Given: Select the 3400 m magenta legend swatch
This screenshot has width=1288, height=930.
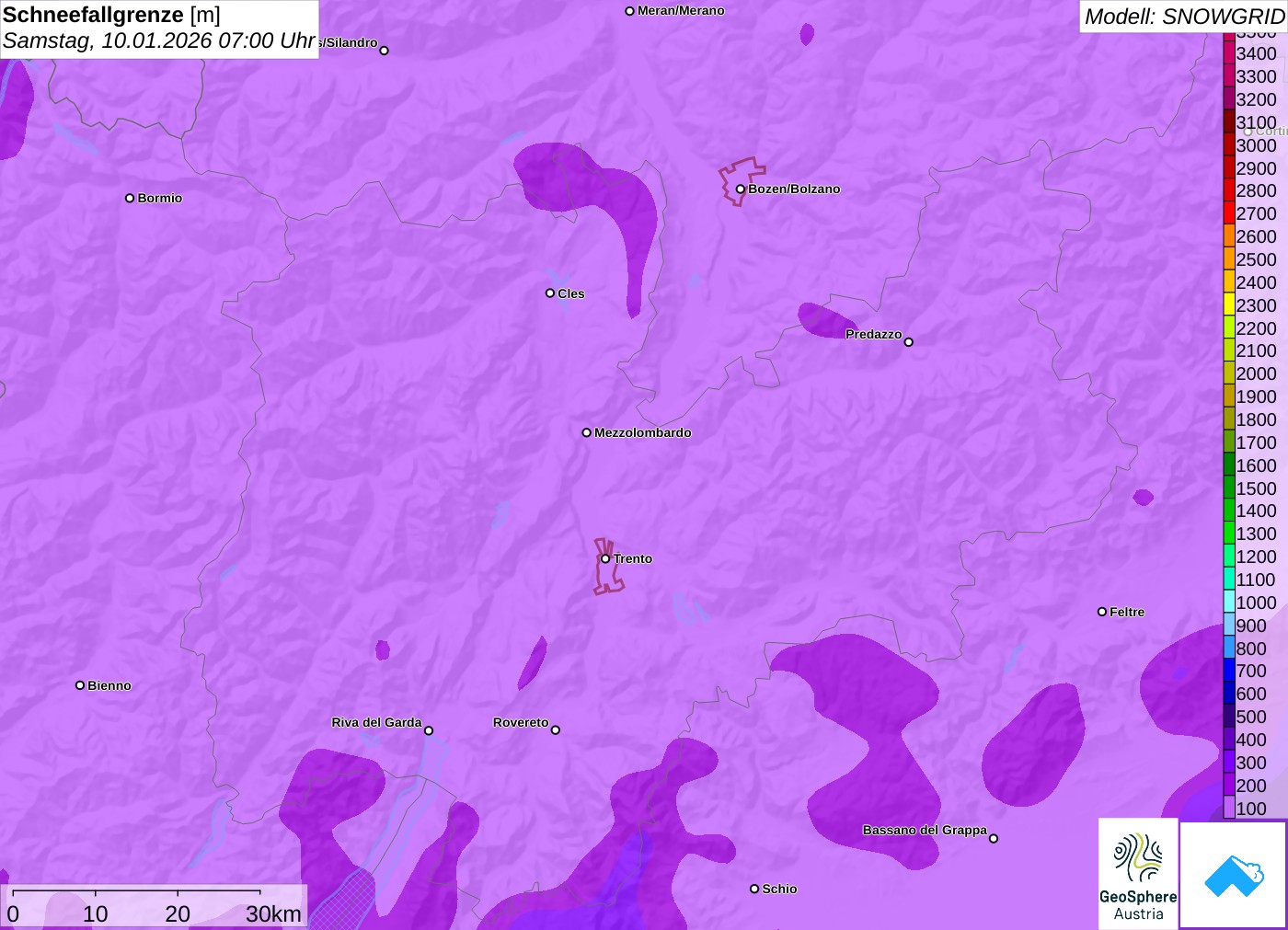Looking at the screenshot, I should pyautogui.click(x=1229, y=52).
